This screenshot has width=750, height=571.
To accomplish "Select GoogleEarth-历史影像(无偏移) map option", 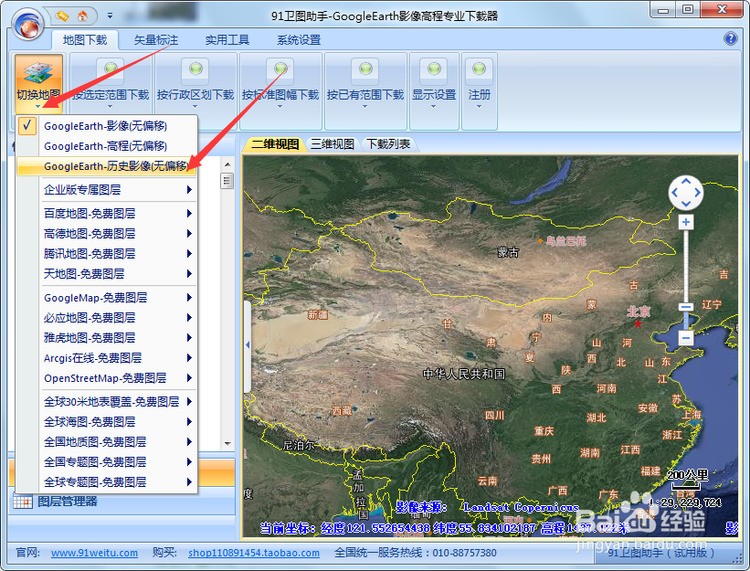I will [107, 166].
